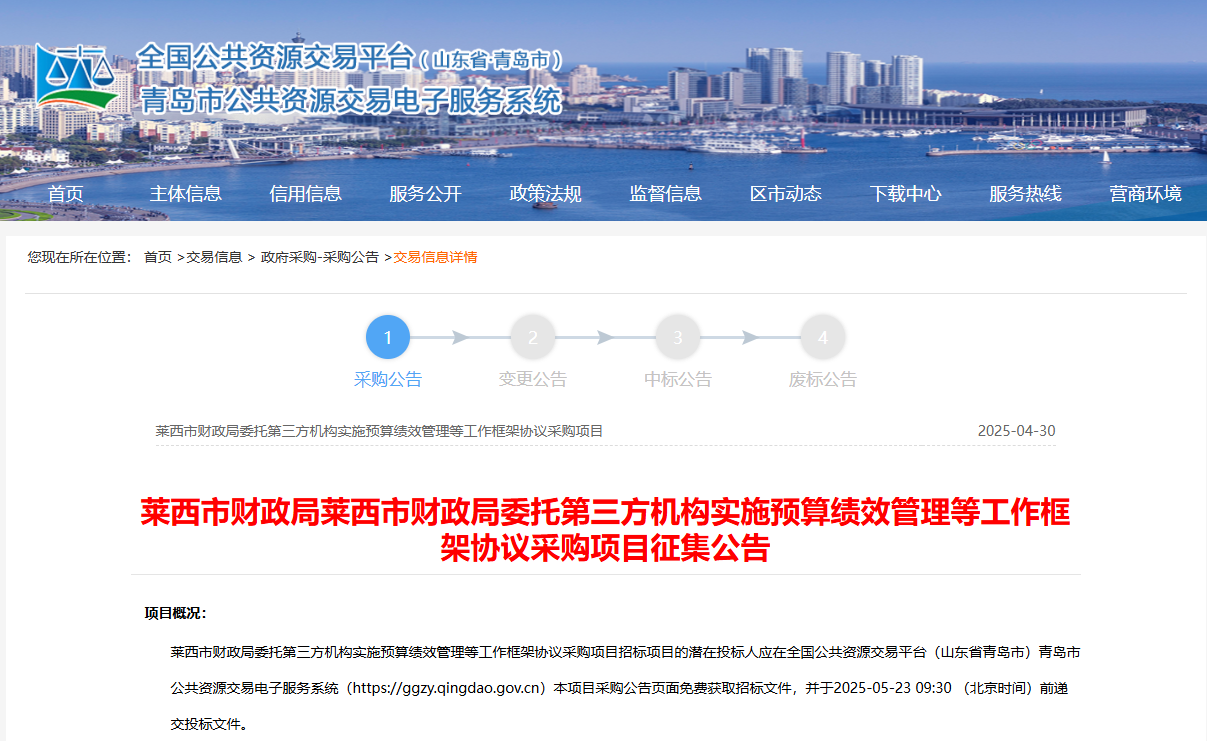Click step circle 1 labeled 采购公告
The width and height of the screenshot is (1207, 741).
pos(388,337)
